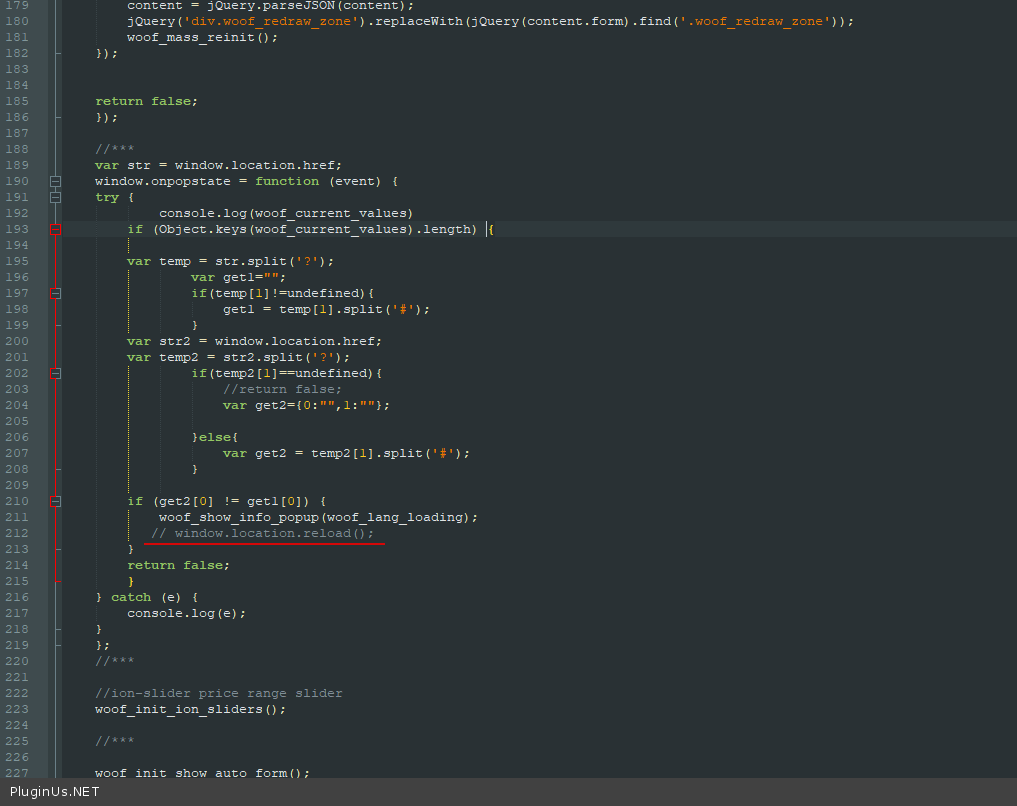
Task: Click line number 216 in the gutter
Action: tap(17, 597)
